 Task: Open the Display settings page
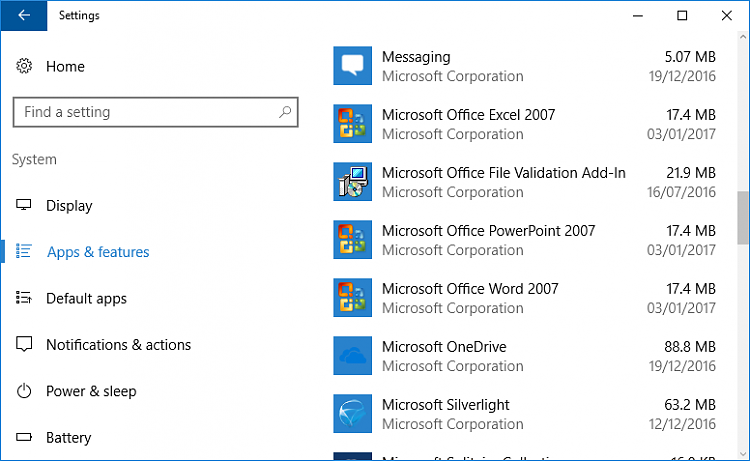click(69, 206)
